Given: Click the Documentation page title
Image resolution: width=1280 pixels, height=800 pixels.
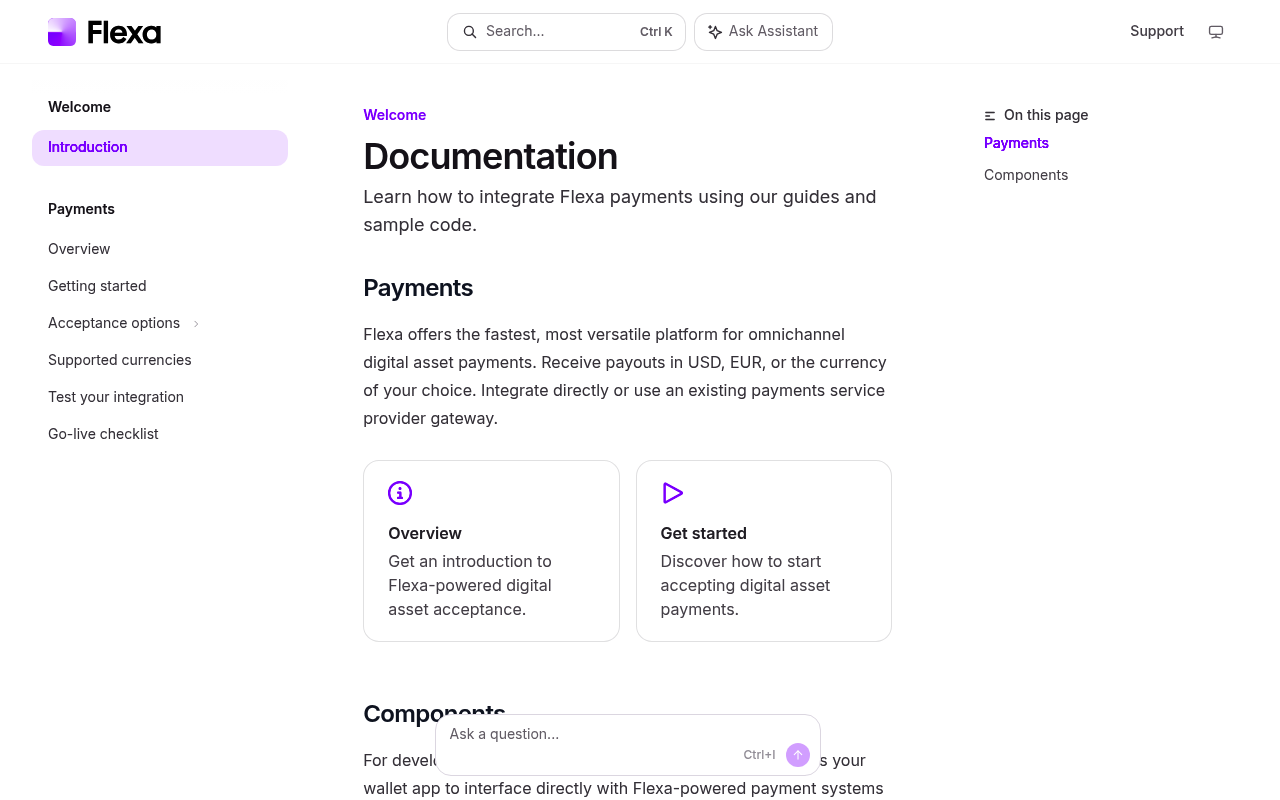Looking at the screenshot, I should 490,157.
